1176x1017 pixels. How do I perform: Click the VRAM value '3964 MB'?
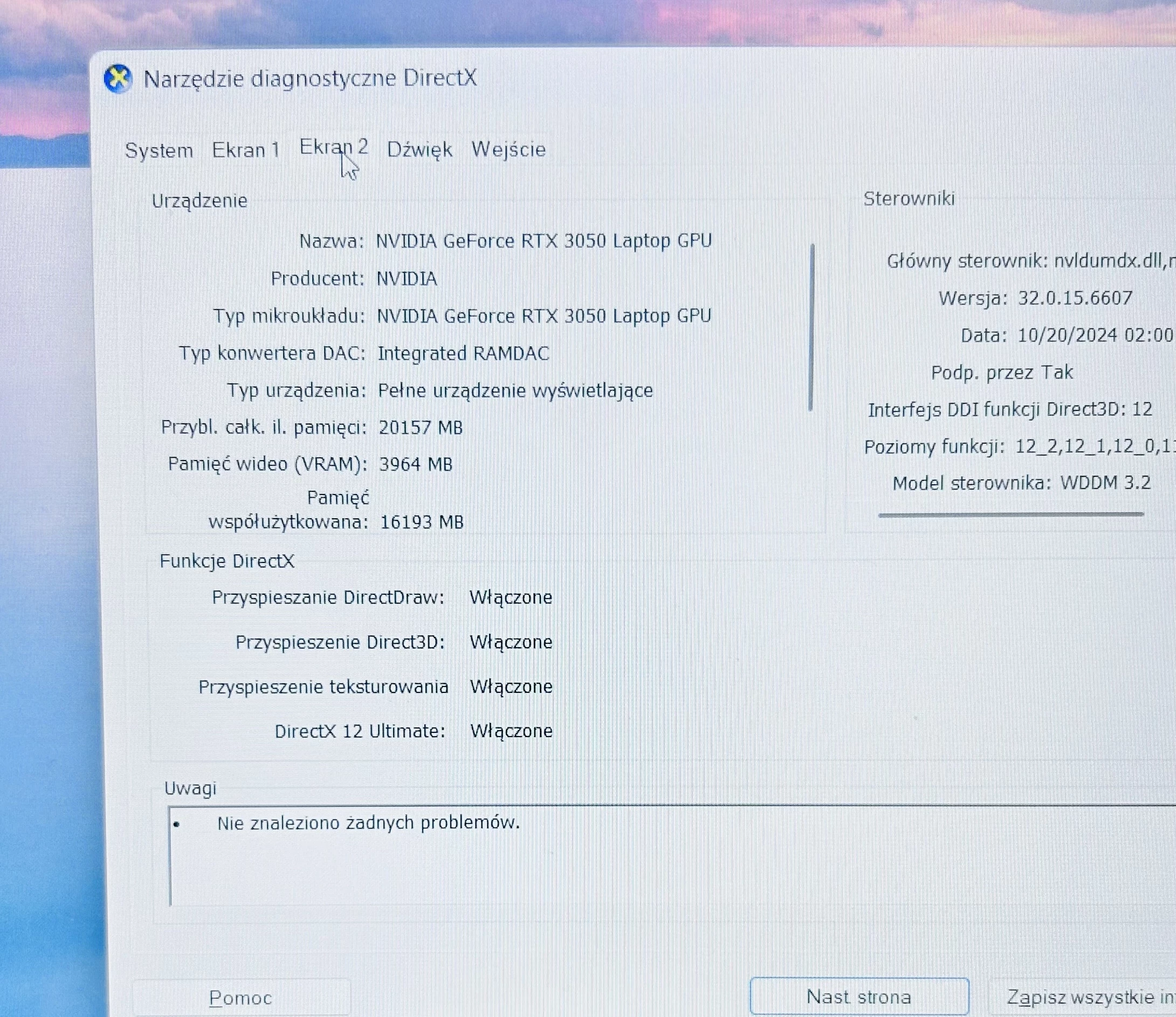(x=416, y=464)
